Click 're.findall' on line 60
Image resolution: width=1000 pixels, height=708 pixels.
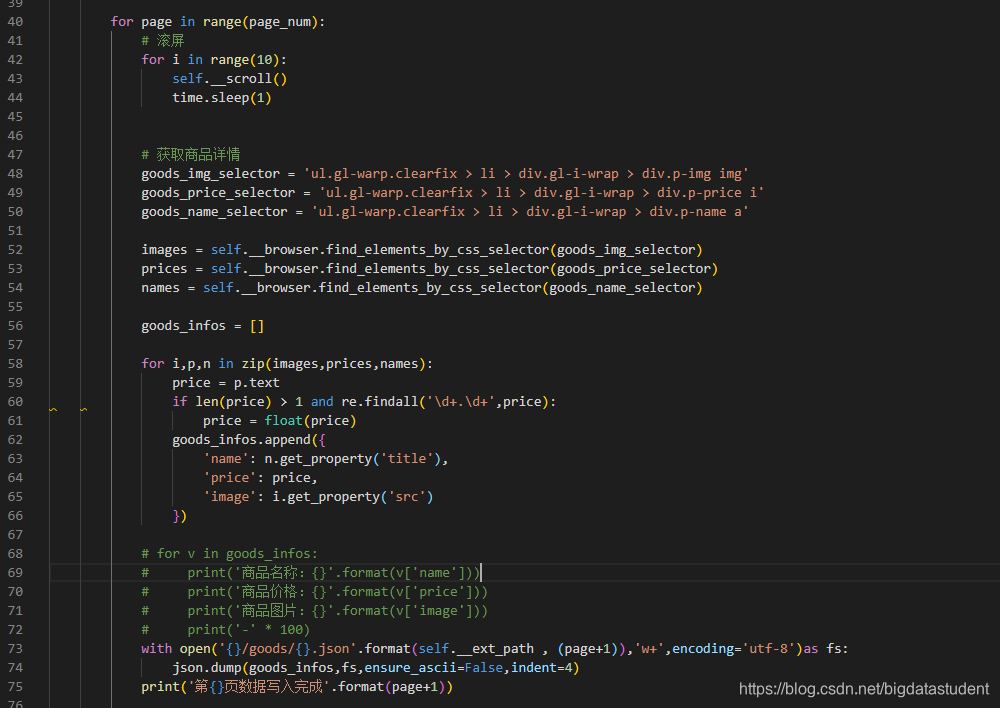[x=379, y=402]
